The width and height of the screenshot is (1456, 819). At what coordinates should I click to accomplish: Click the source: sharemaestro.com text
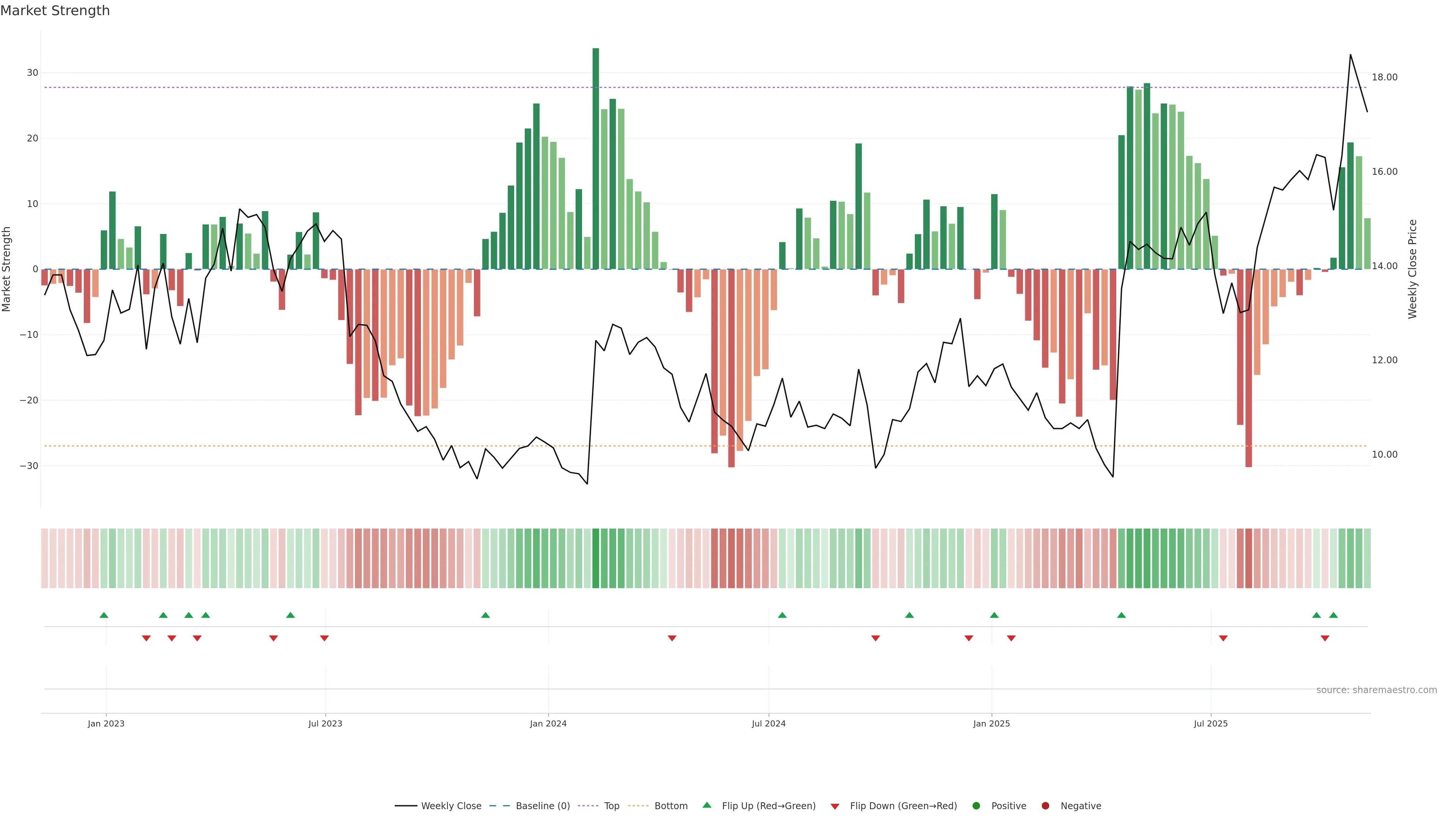pos(1376,690)
